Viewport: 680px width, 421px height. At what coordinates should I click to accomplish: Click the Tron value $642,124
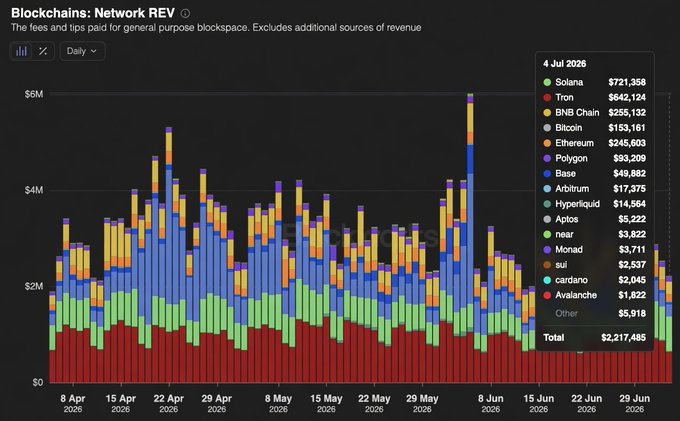coord(627,98)
